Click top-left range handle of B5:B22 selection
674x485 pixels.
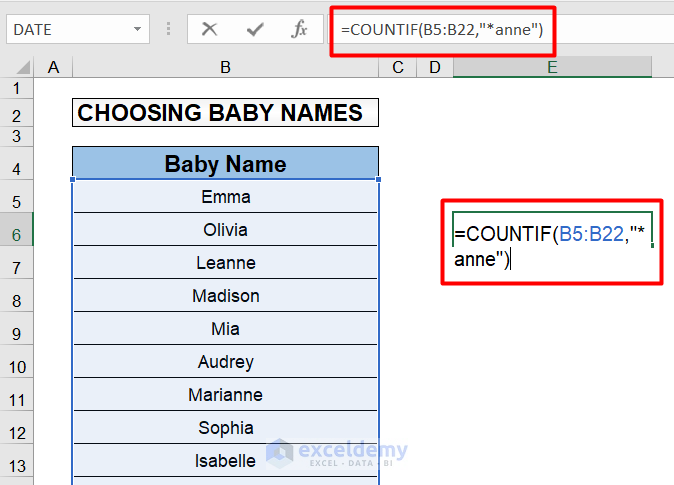coord(73,179)
